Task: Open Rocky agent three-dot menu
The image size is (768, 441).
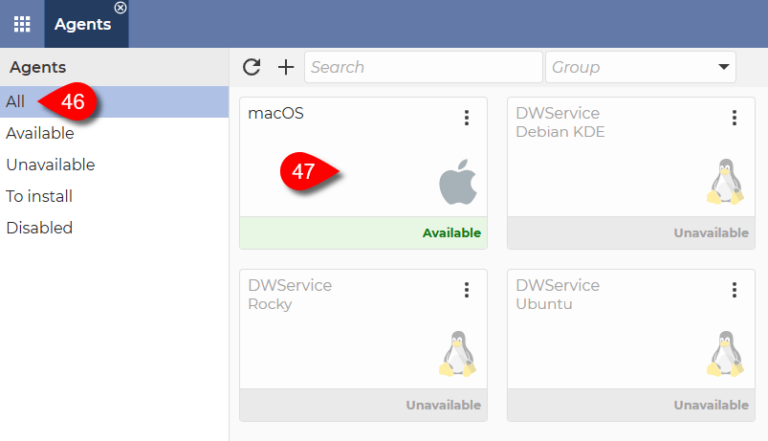Action: (466, 290)
